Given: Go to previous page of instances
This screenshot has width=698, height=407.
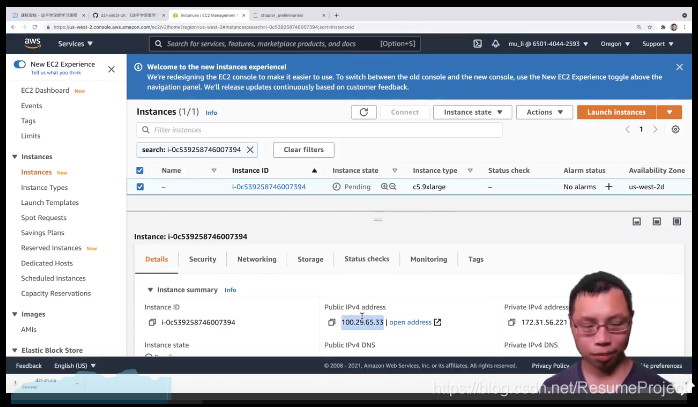Looking at the screenshot, I should coord(627,130).
